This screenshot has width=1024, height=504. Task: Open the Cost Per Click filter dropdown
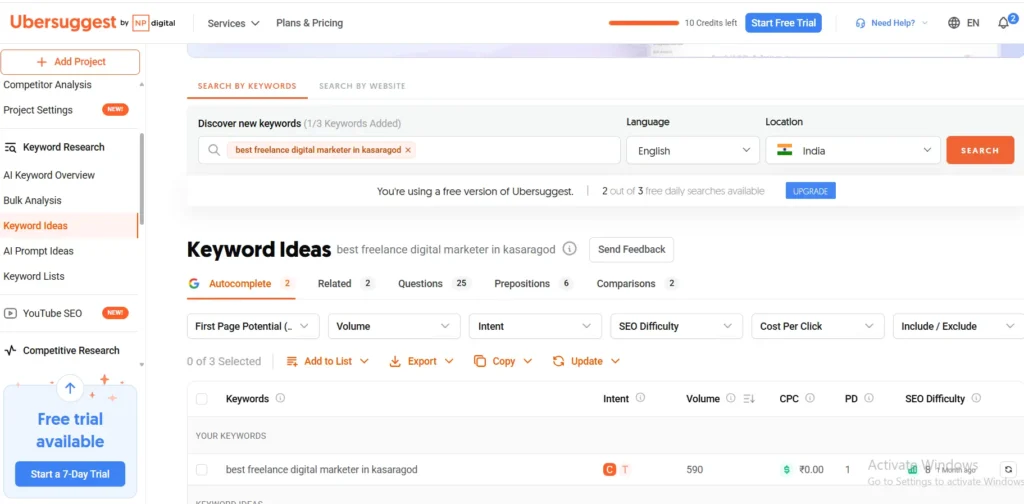[x=818, y=326]
